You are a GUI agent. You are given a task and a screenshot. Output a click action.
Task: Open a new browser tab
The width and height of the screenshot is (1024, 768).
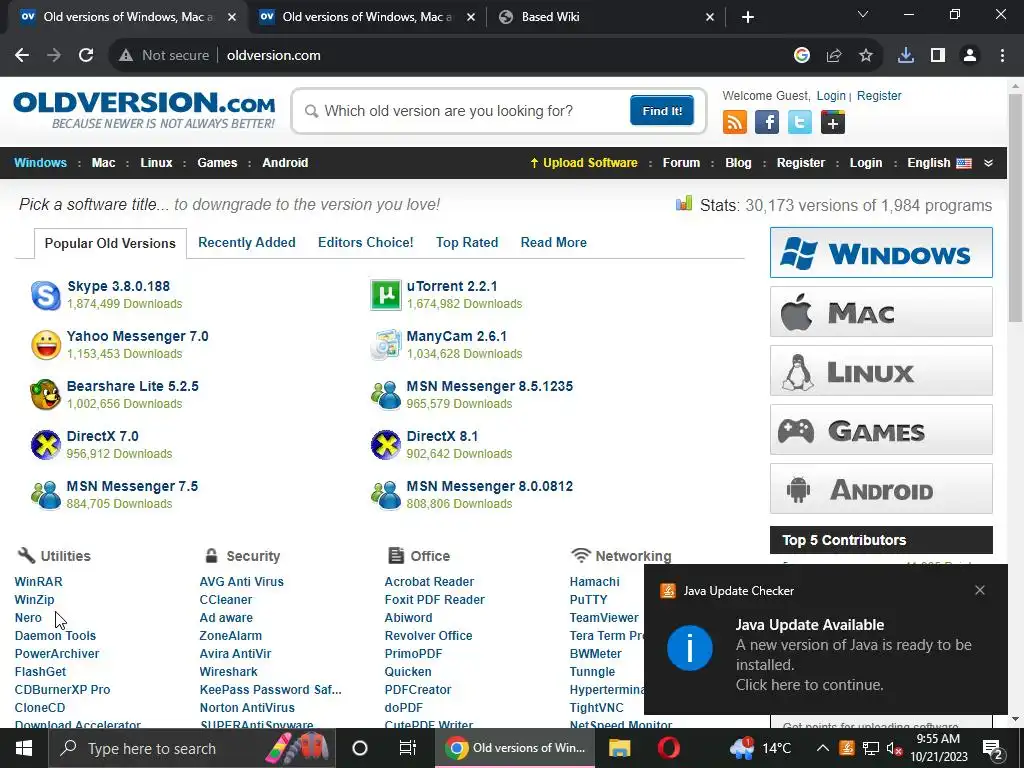click(x=748, y=17)
